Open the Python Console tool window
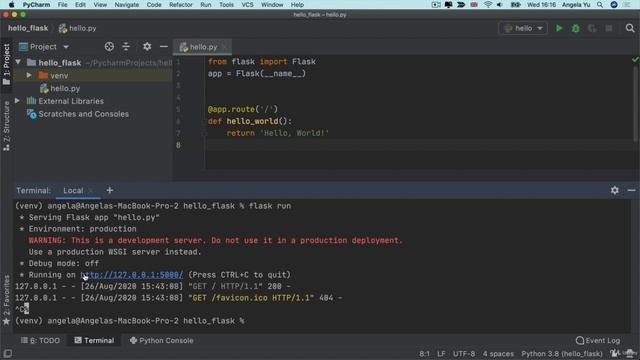This screenshot has height=360, width=640. point(162,340)
